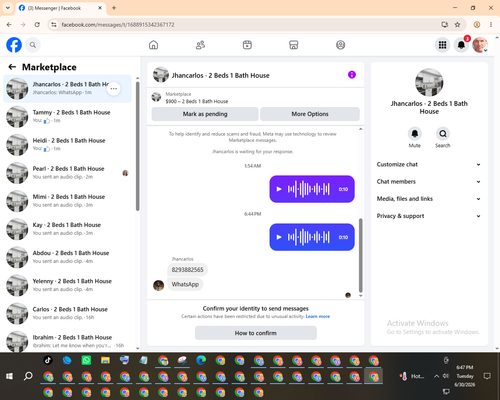The height and width of the screenshot is (400, 500).
Task: Open the browser three-dot menu
Action: [491, 25]
